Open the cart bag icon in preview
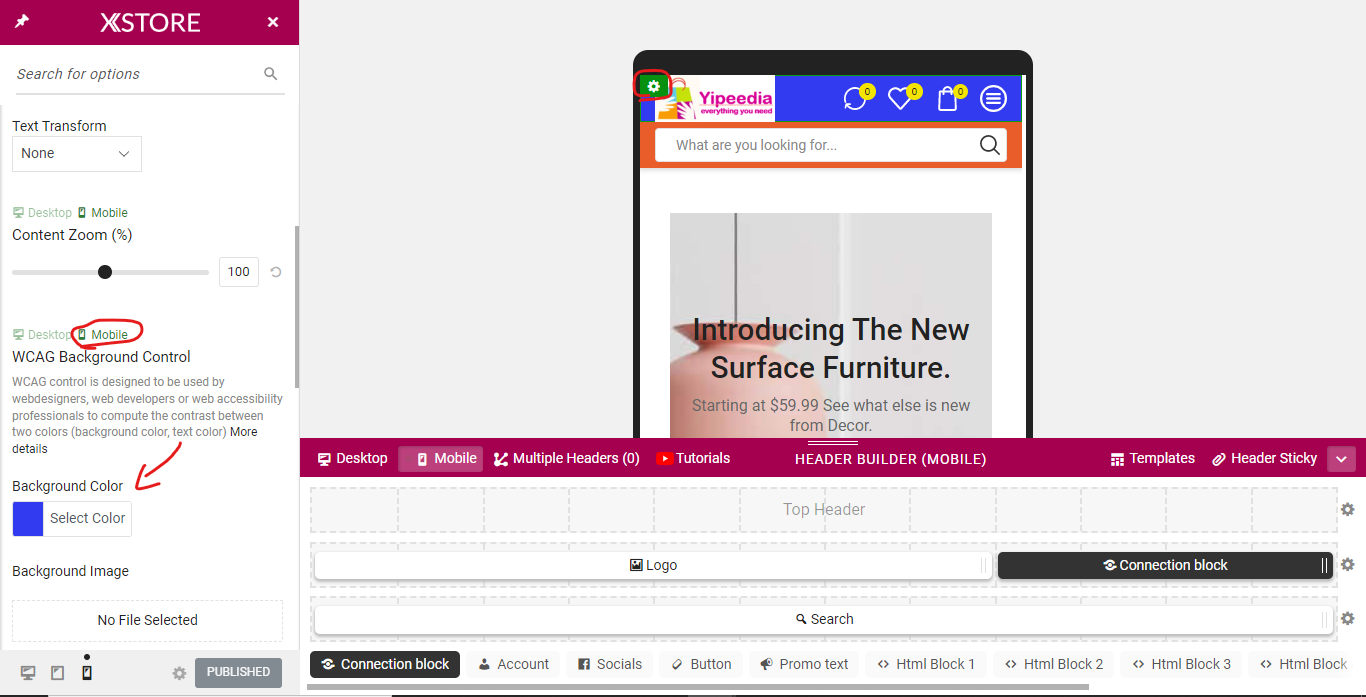Screen dimensions: 1366x697 (948, 98)
